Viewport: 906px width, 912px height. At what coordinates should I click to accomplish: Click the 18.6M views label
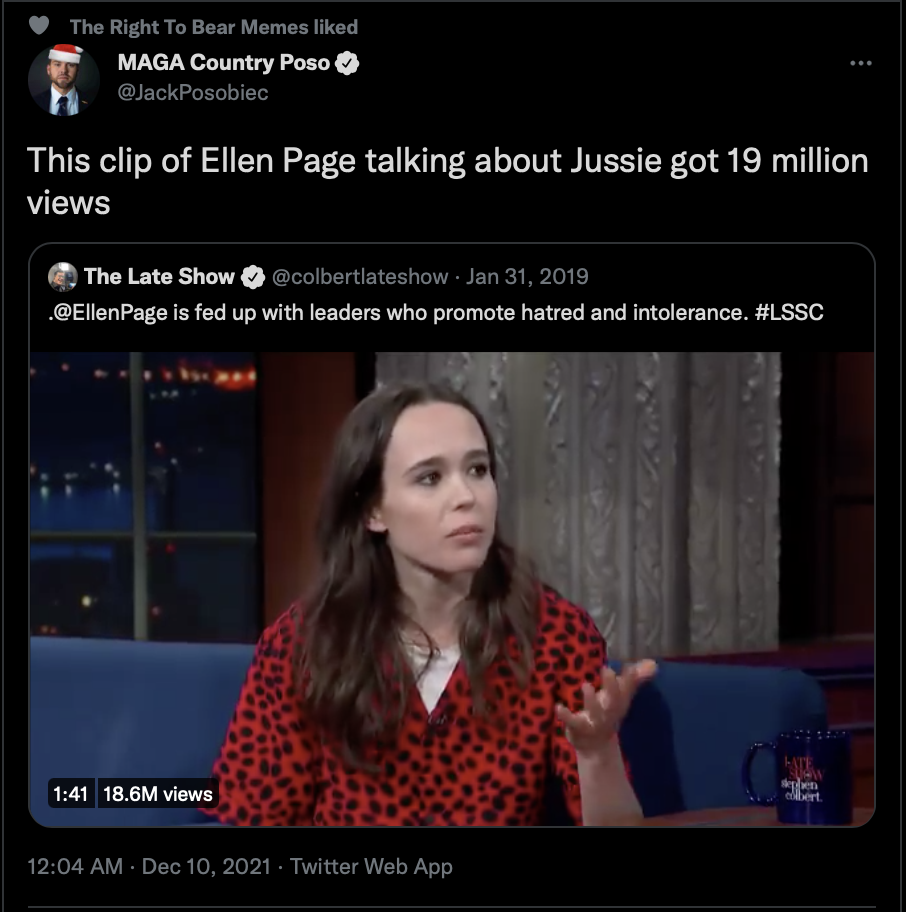(158, 794)
